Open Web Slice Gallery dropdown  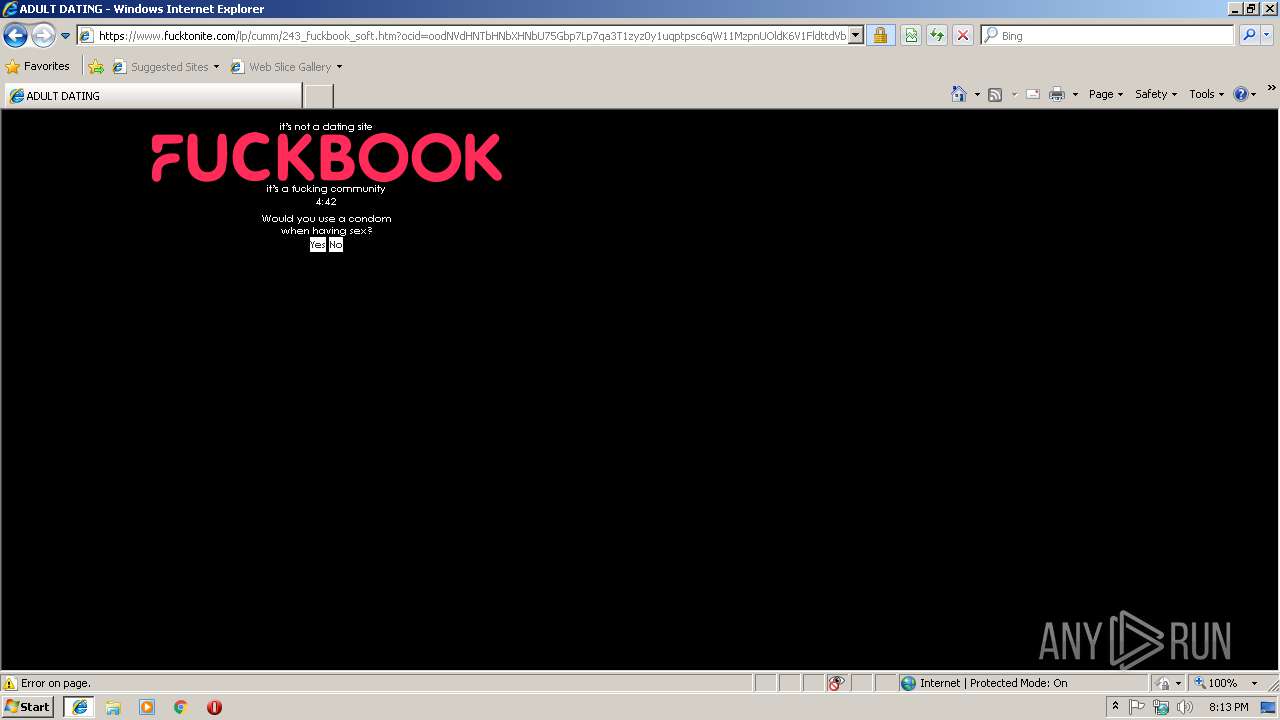coord(287,67)
